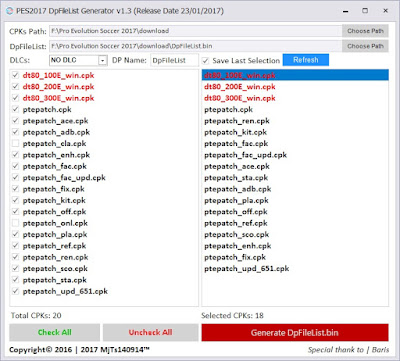Click the CPKs Path text field
This screenshot has width=400, height=361.
pyautogui.click(x=196, y=31)
